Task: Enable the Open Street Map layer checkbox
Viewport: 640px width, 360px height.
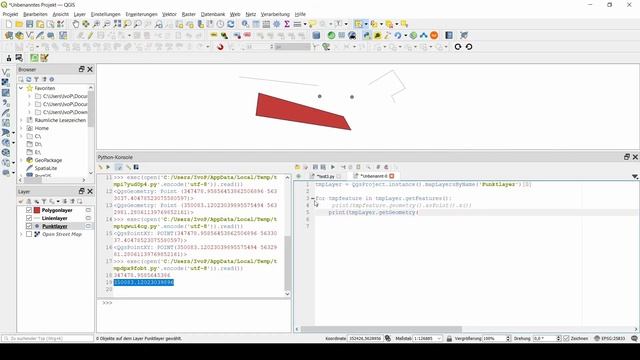Action: coord(29,234)
